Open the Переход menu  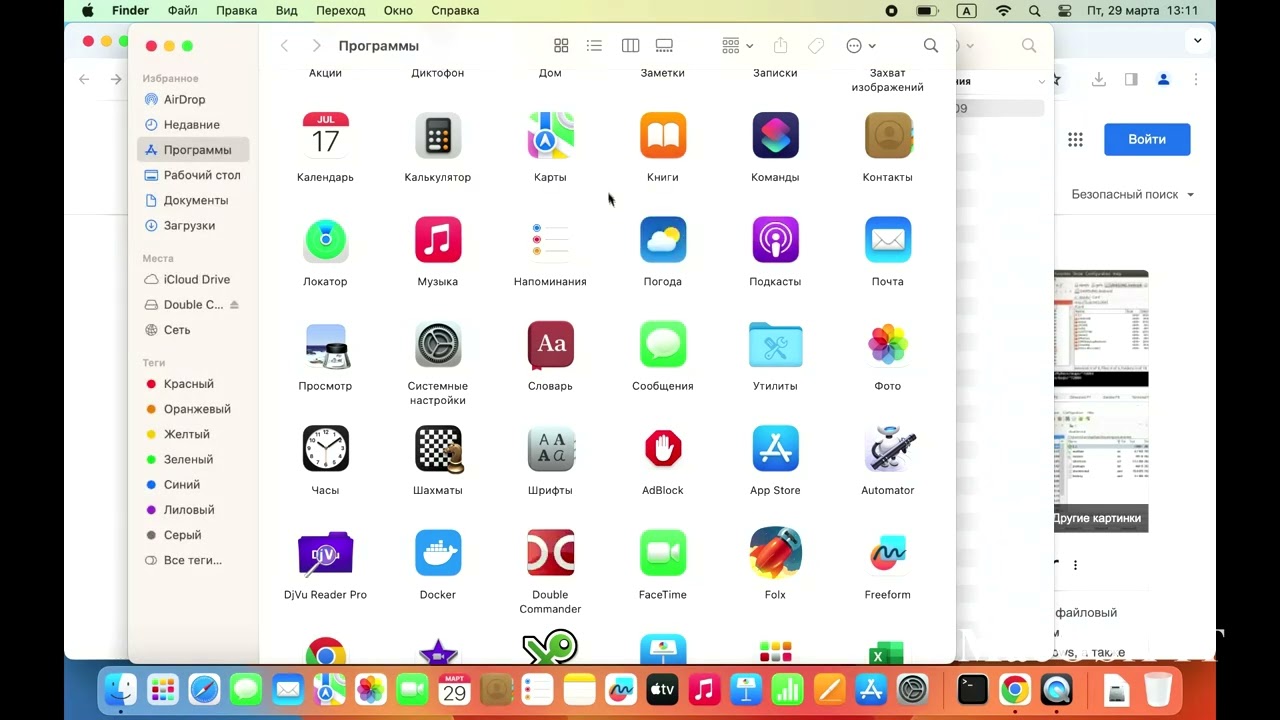pyautogui.click(x=341, y=11)
